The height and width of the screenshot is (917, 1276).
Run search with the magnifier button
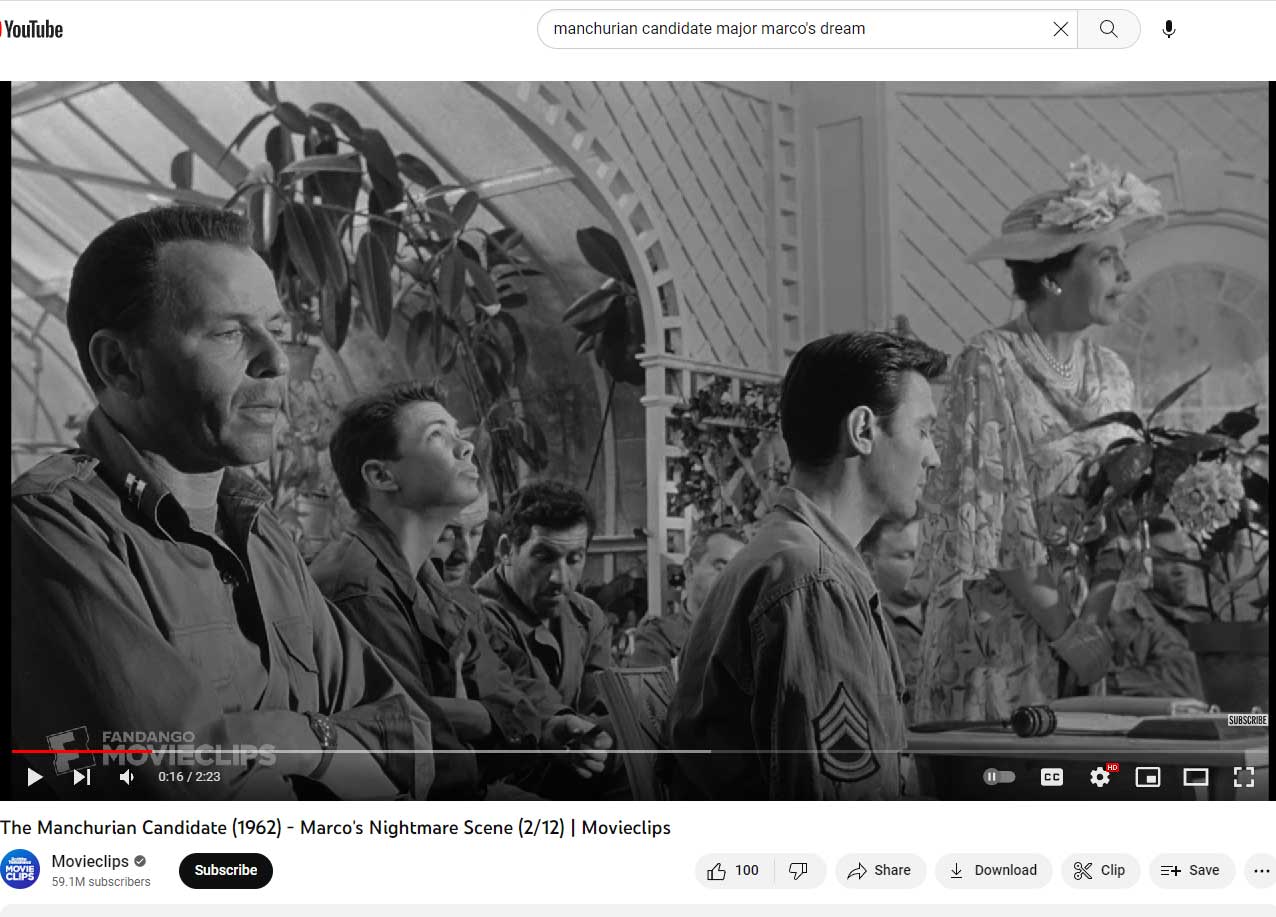[x=1108, y=29]
